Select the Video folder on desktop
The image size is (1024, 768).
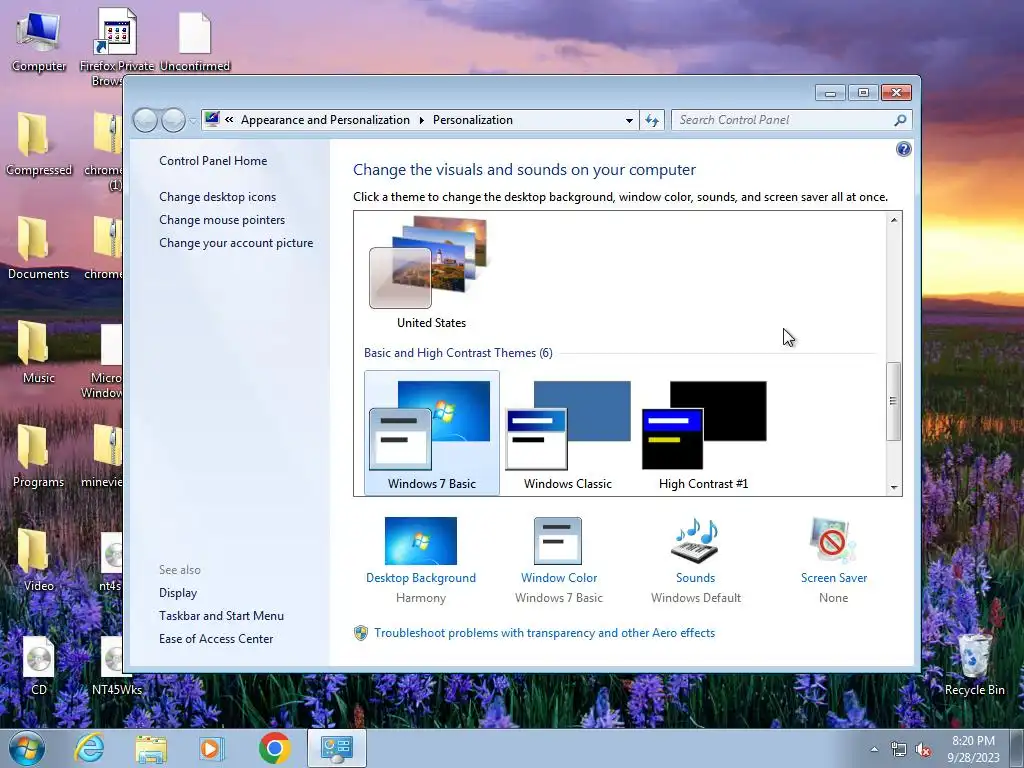pos(39,560)
